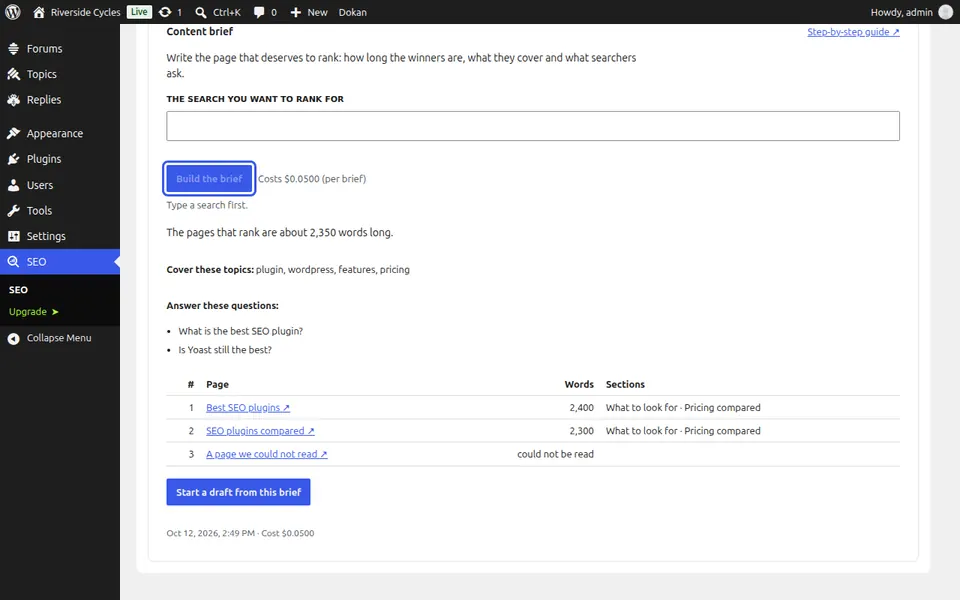The width and height of the screenshot is (960, 600).
Task: Open the Step-by-step guide link
Action: click(853, 32)
